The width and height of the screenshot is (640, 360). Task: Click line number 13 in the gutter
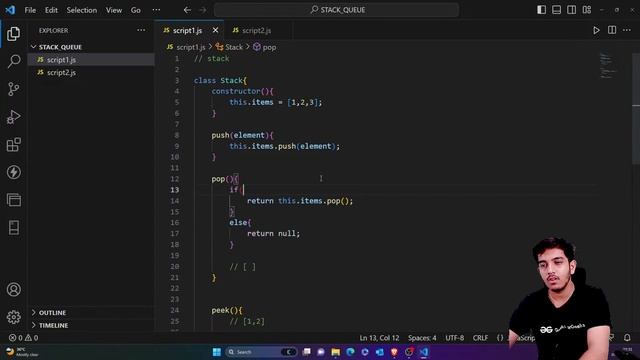[x=175, y=190]
